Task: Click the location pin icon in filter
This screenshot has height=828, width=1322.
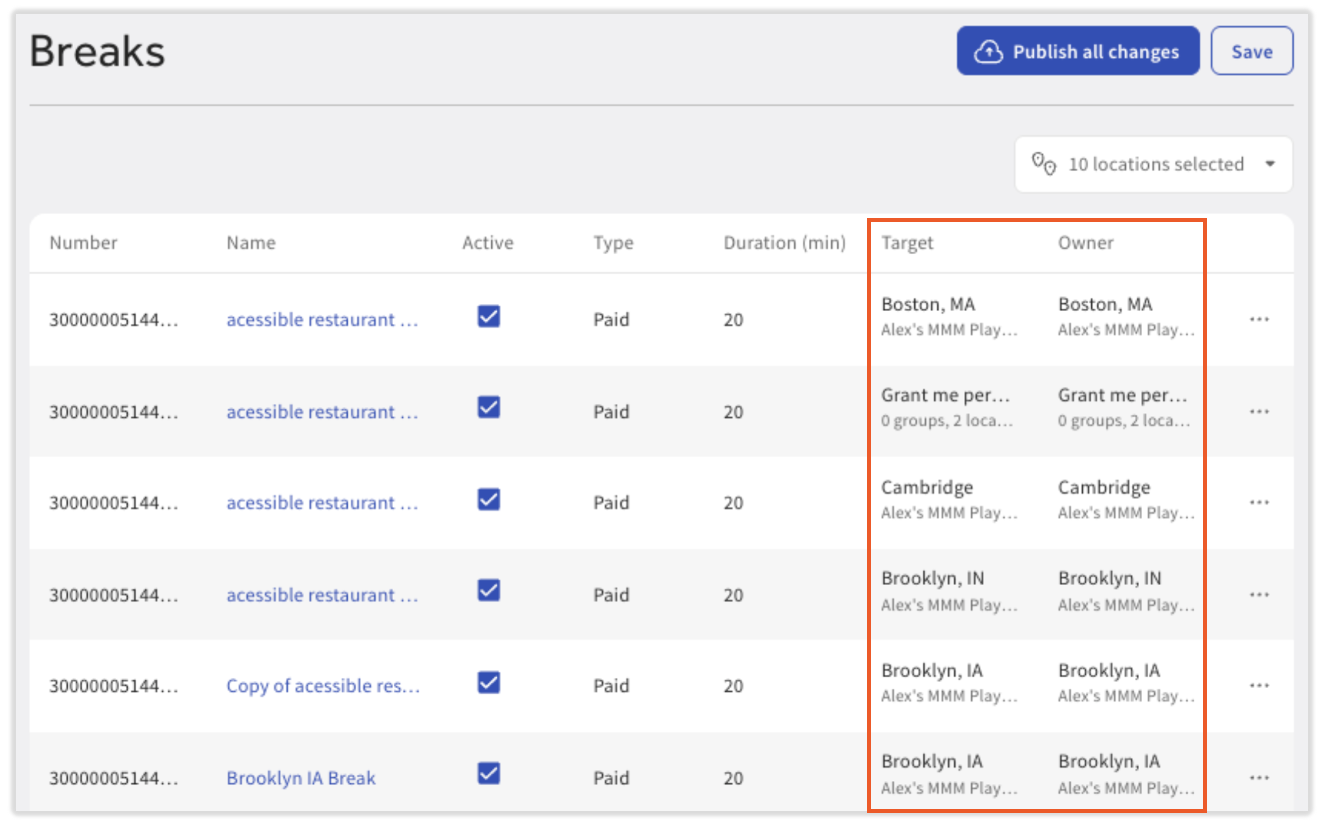Action: 1044,164
